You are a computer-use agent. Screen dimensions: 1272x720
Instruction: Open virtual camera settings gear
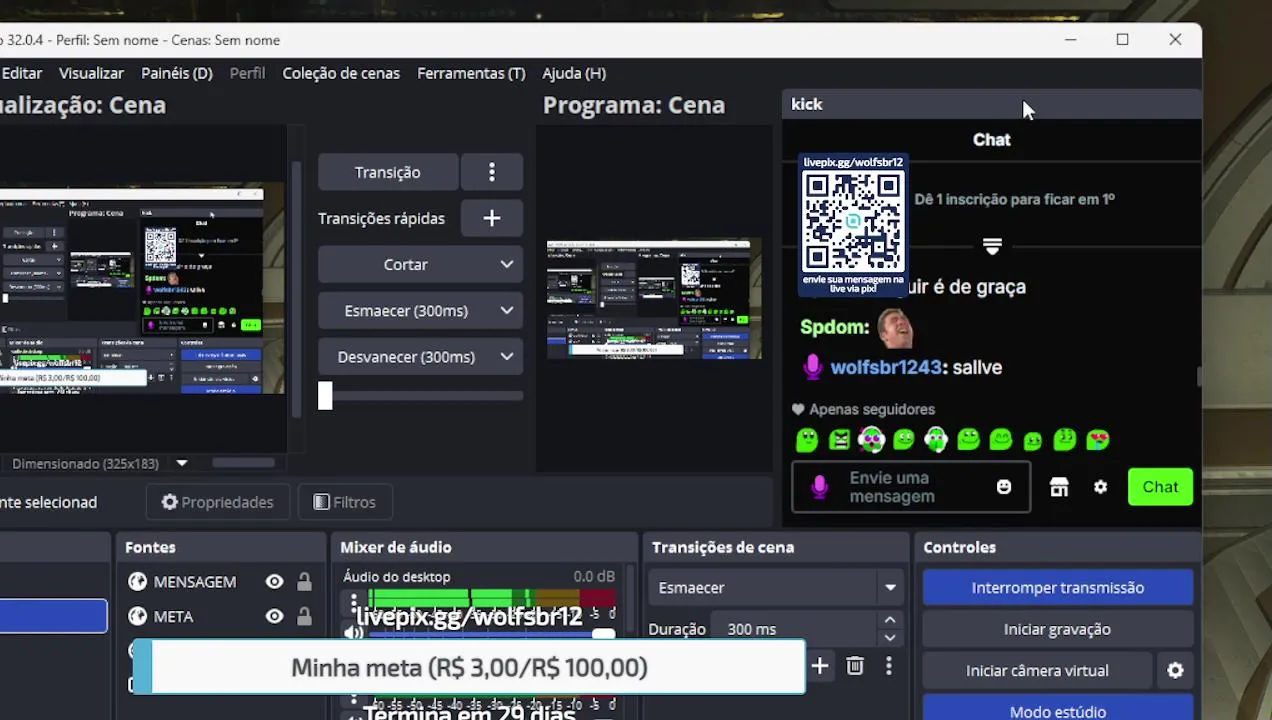click(x=1175, y=671)
